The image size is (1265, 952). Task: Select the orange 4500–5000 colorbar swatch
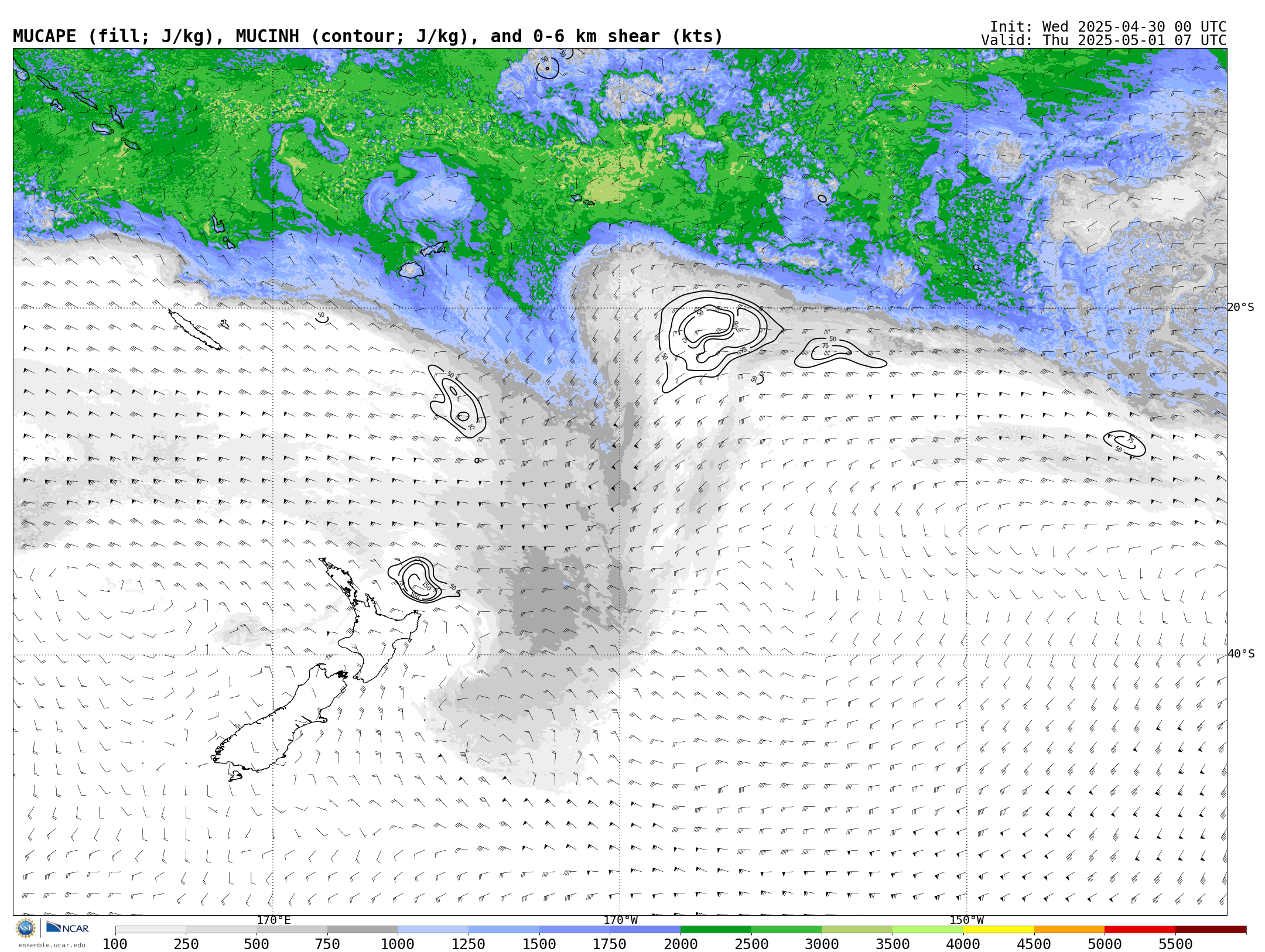(x=1069, y=929)
